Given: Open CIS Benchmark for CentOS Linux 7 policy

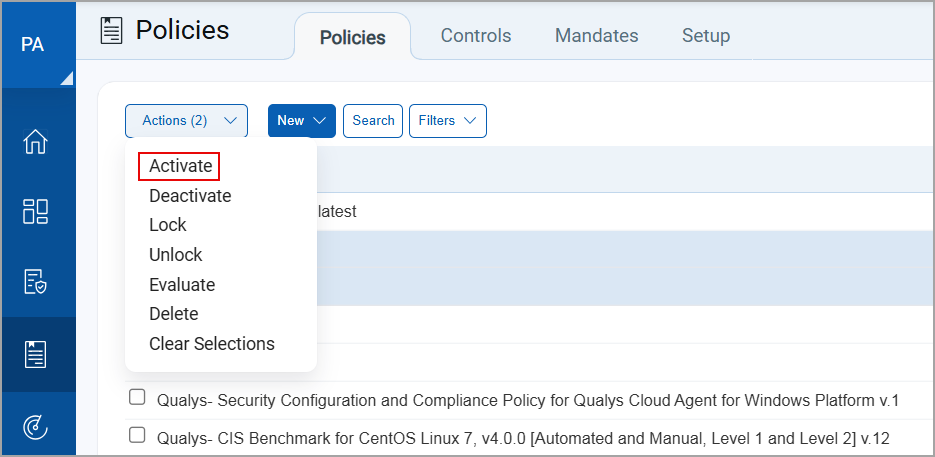Looking at the screenshot, I should pos(523,439).
